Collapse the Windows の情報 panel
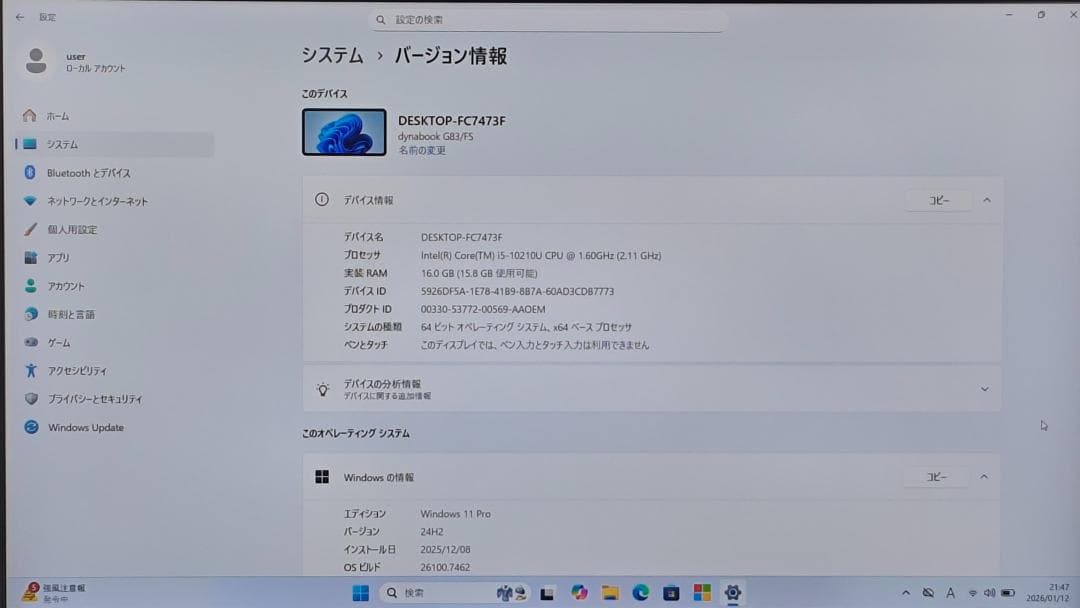1080x608 pixels. (984, 477)
